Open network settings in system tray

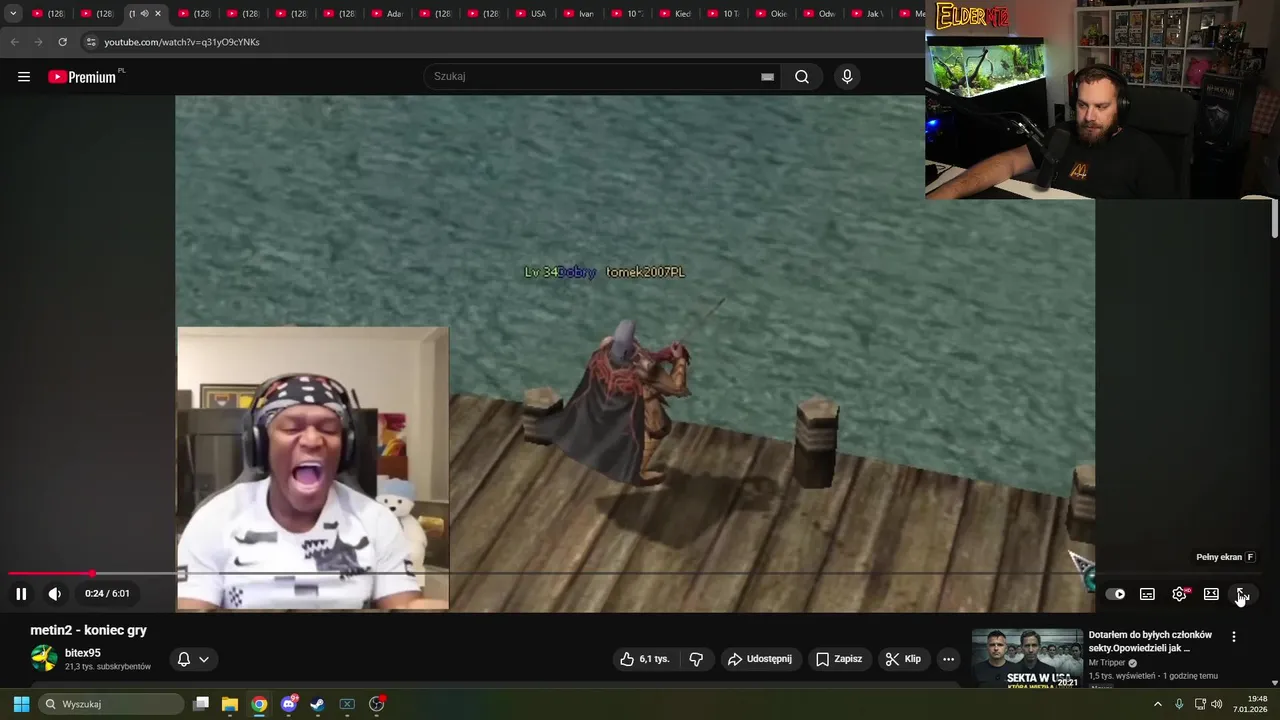pos(1200,704)
